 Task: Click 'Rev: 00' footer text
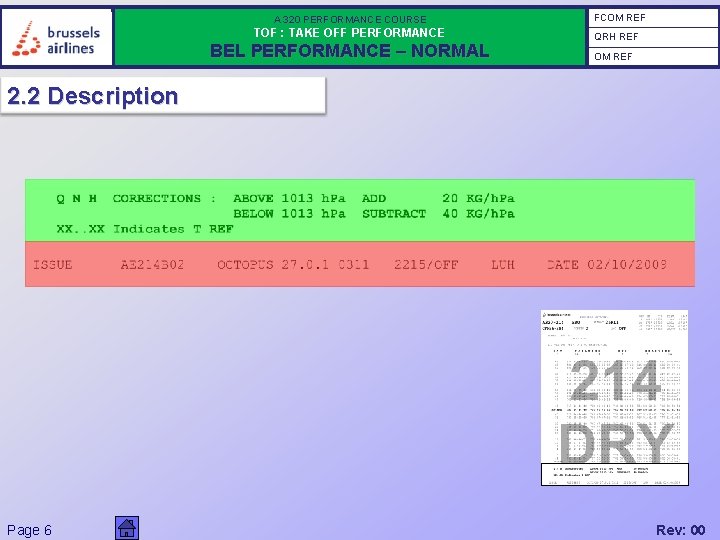click(681, 530)
